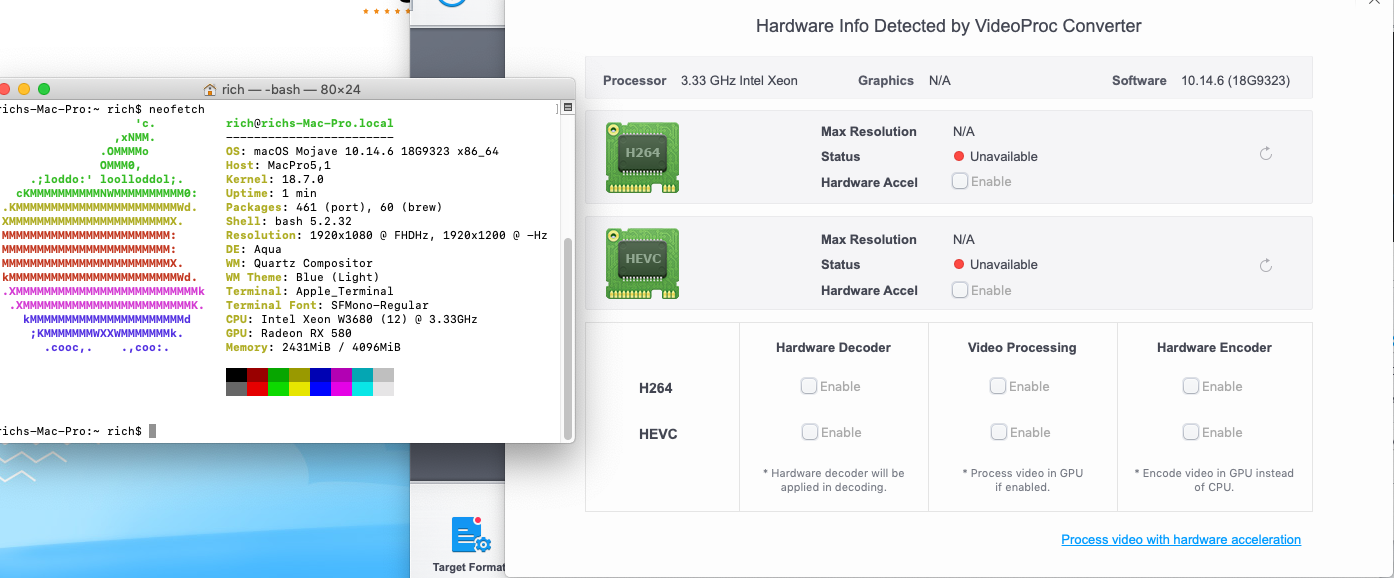Click the Terminal title 'rich — -bash — 80×24'

point(290,89)
